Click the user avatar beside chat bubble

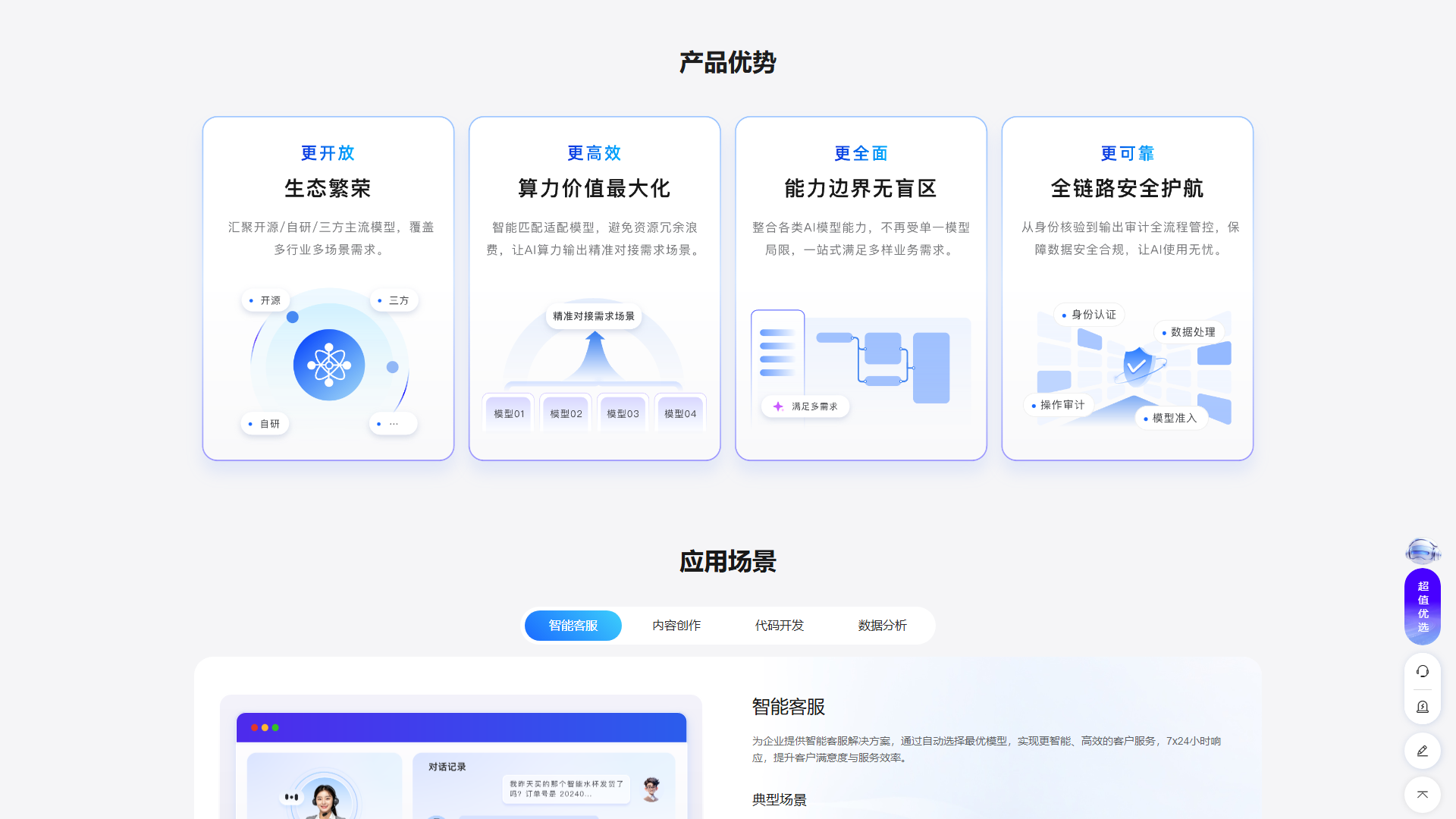(651, 789)
